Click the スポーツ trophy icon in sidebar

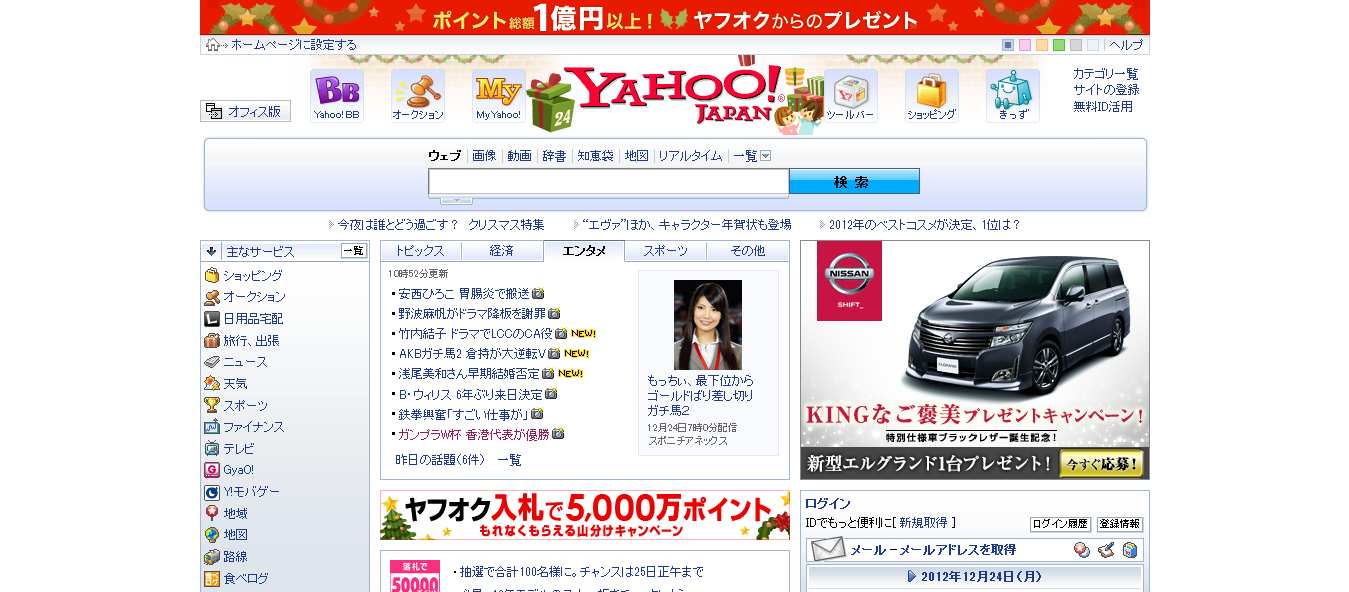click(212, 405)
